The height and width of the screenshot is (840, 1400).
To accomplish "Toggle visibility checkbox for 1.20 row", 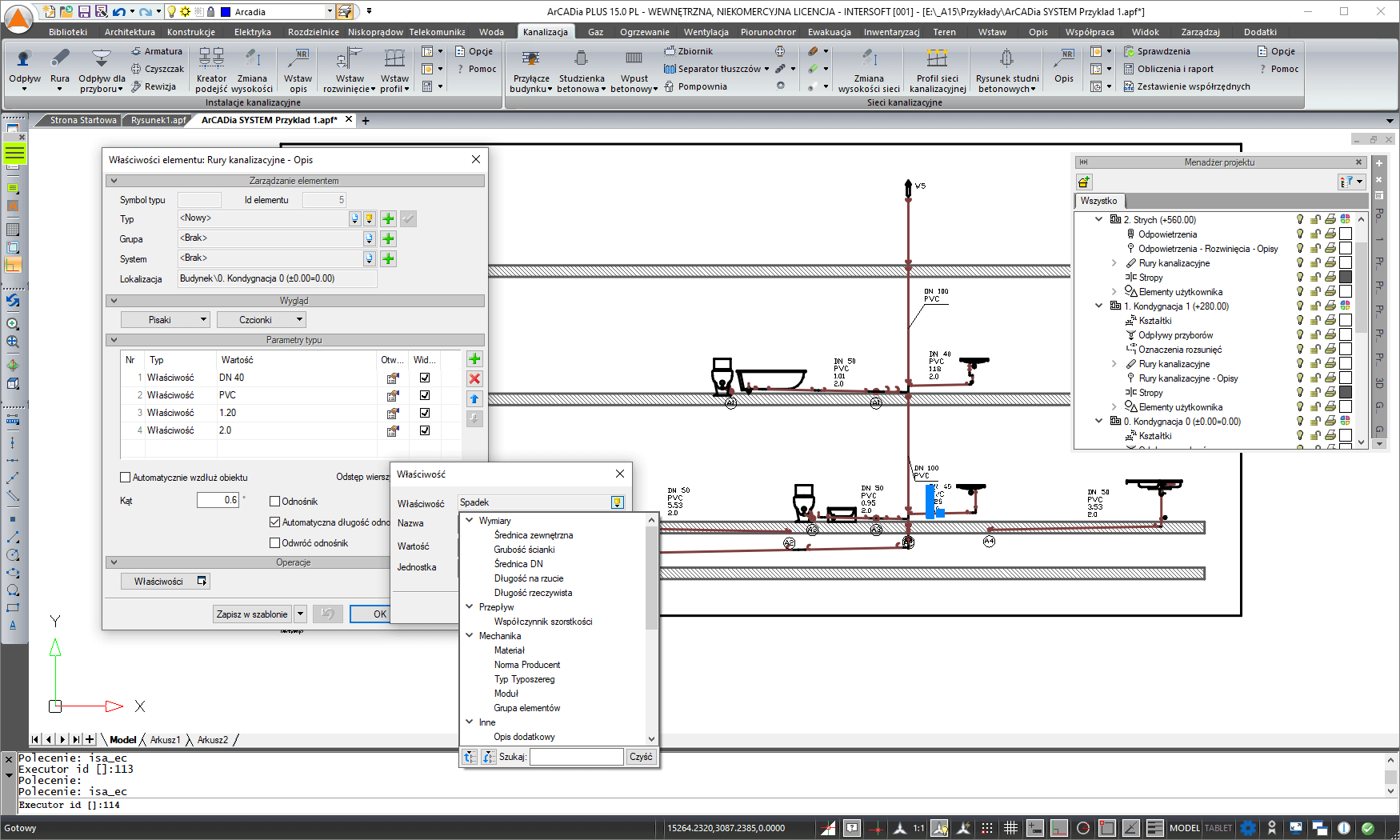I will click(425, 413).
